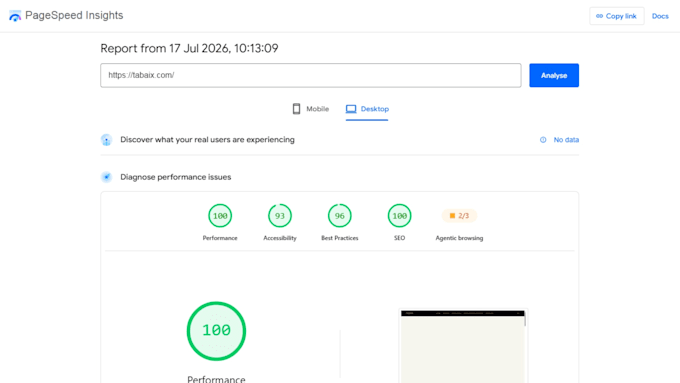Jump to the Accessibility 93 score gauge
This screenshot has height=383, width=680.
pyautogui.click(x=280, y=216)
